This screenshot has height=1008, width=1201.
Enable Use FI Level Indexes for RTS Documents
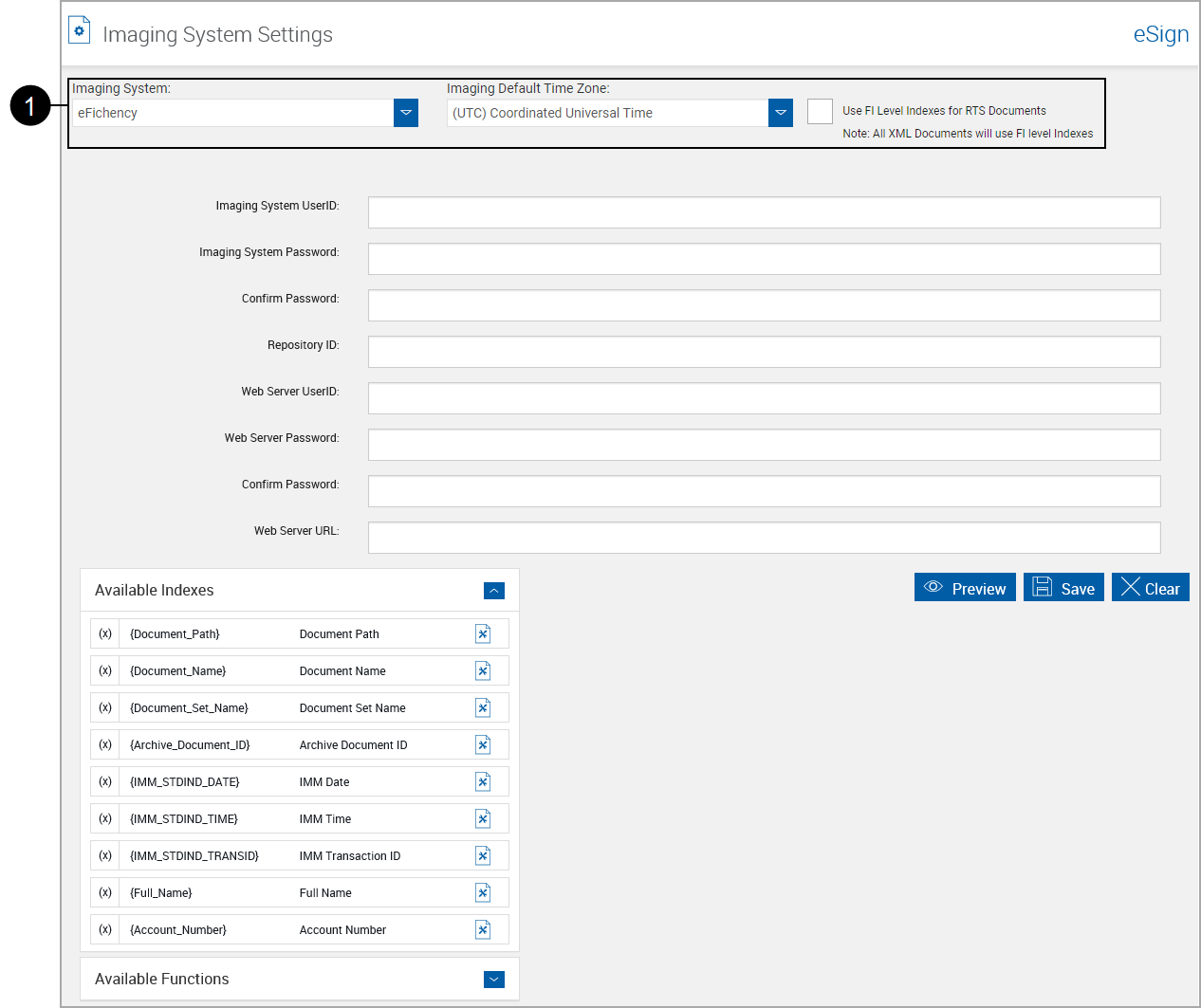click(819, 111)
